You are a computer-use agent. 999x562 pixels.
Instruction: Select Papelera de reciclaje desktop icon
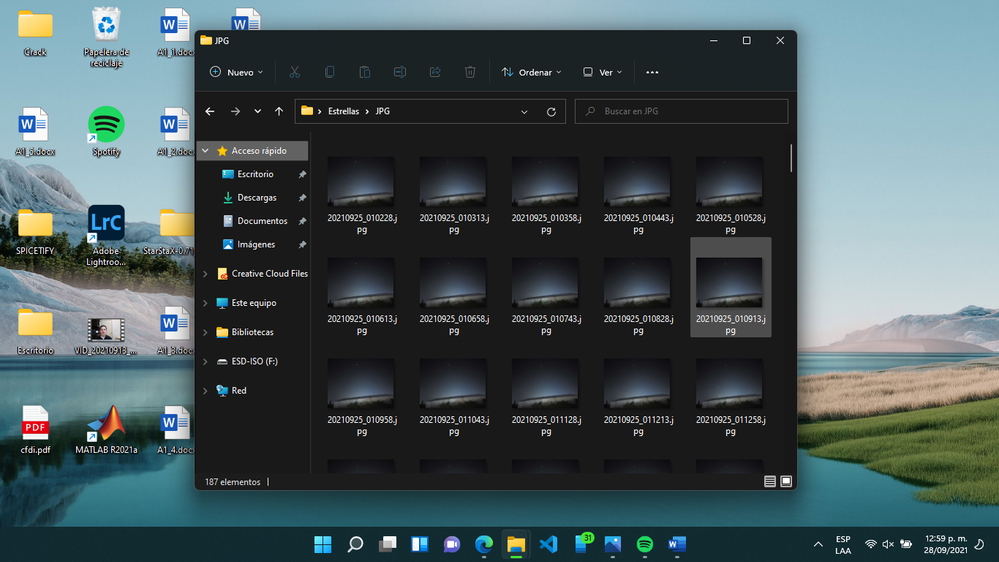pyautogui.click(x=106, y=37)
